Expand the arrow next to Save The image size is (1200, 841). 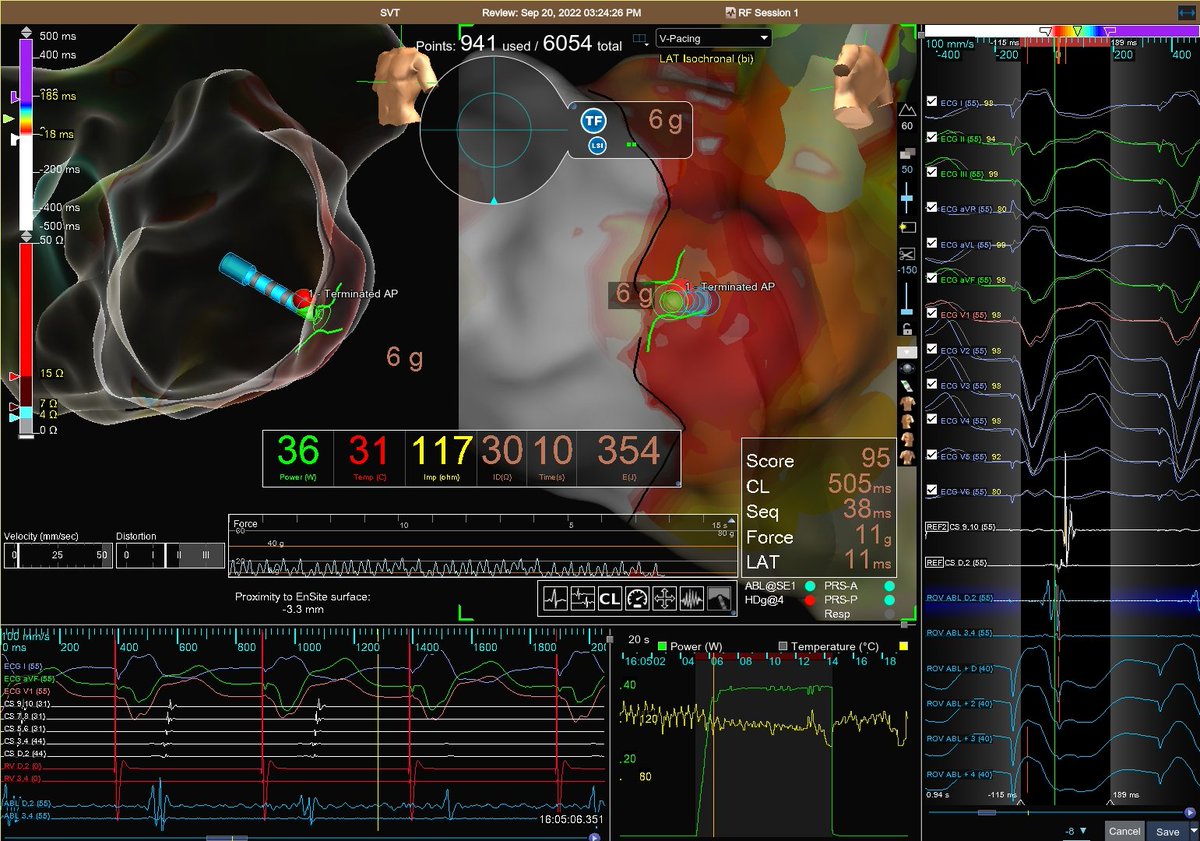[1192, 831]
